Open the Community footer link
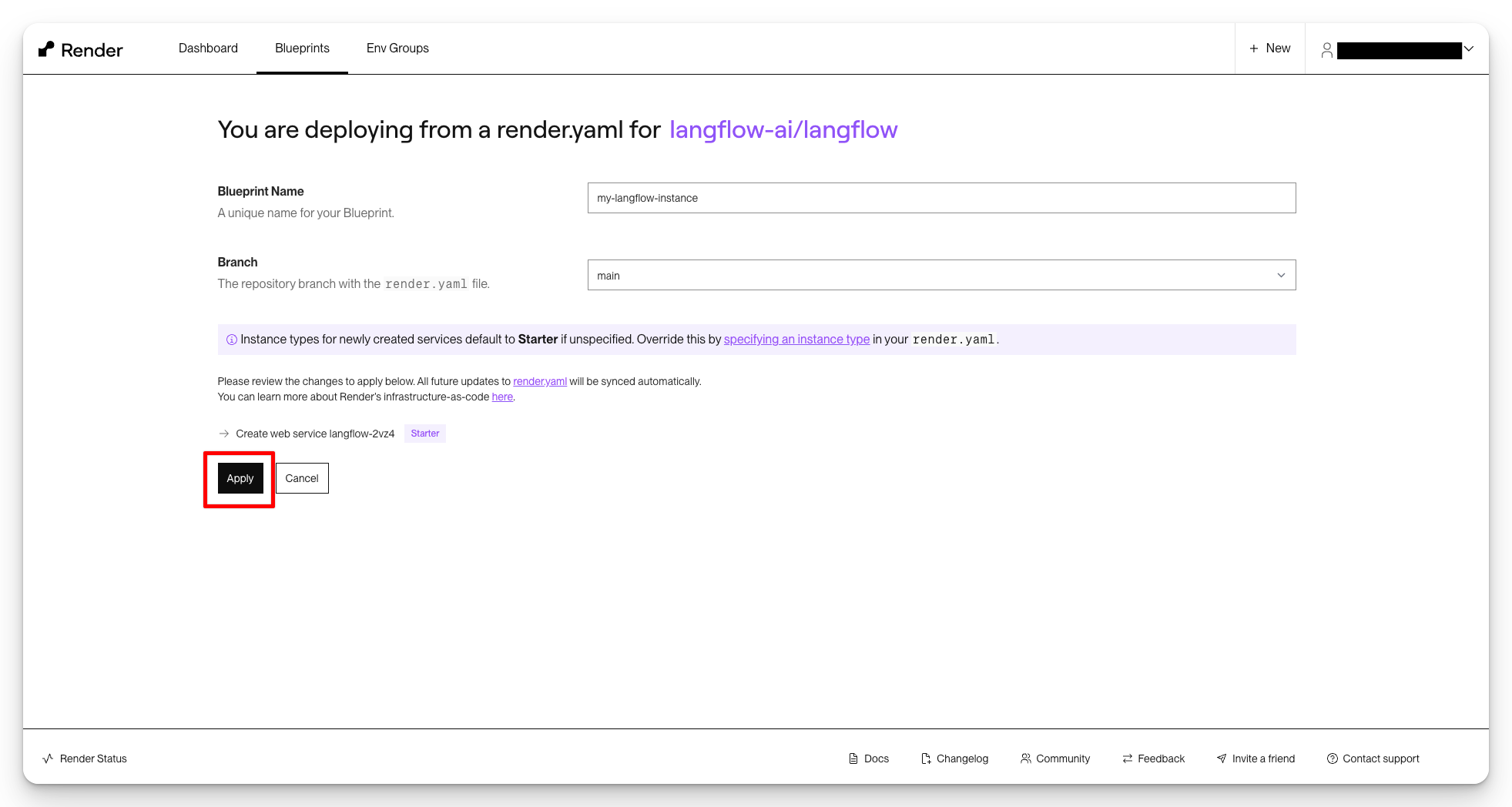Viewport: 1512px width, 807px height. coord(1055,758)
